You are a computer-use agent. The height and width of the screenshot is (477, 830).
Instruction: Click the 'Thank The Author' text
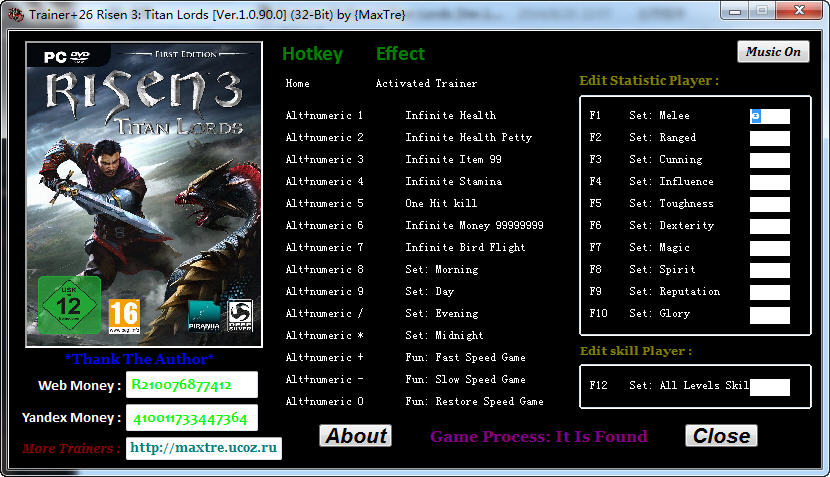[x=139, y=359]
